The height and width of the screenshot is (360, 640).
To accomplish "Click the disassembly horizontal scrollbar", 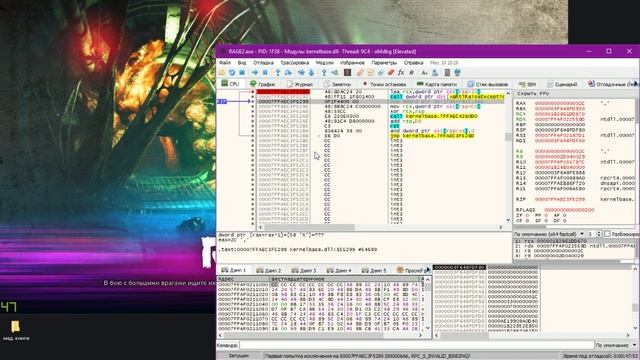I will (x=380, y=227).
